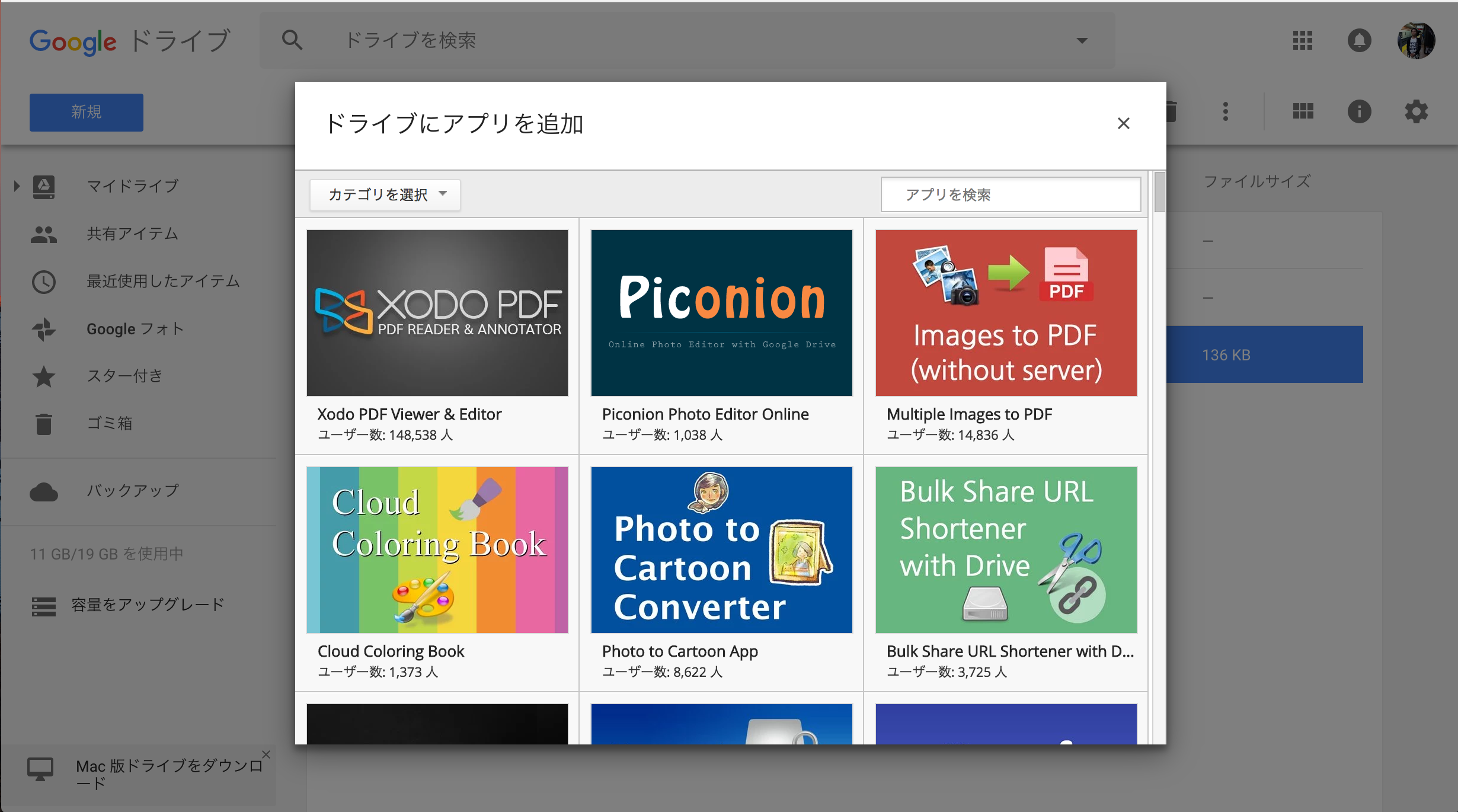Click the アプリを検索 input field
The height and width of the screenshot is (812, 1458).
tap(1011, 194)
